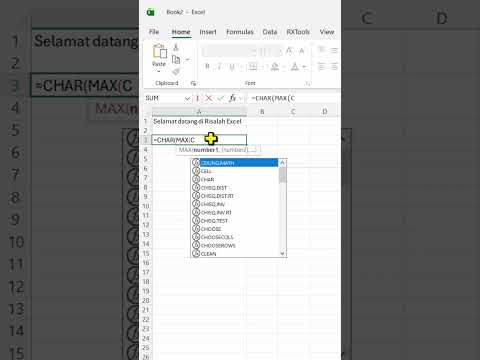Image resolution: width=480 pixels, height=360 pixels.
Task: Expand the Font Color dropdown arrow
Action: 304,67
